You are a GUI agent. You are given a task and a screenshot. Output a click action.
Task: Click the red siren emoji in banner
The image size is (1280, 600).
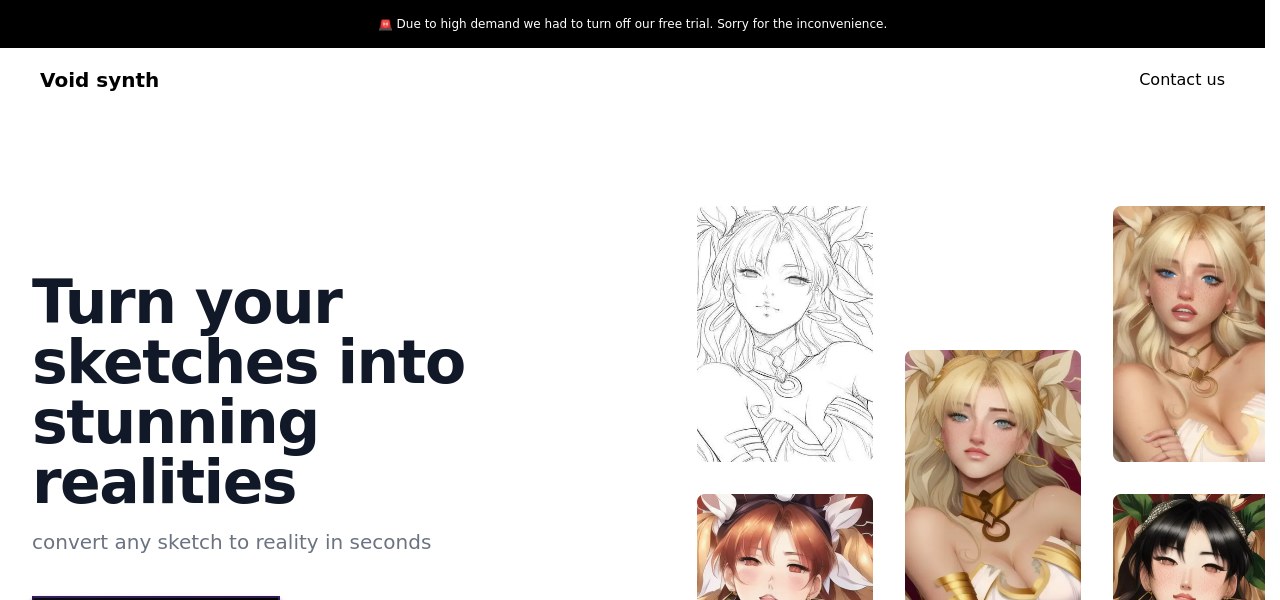click(385, 24)
